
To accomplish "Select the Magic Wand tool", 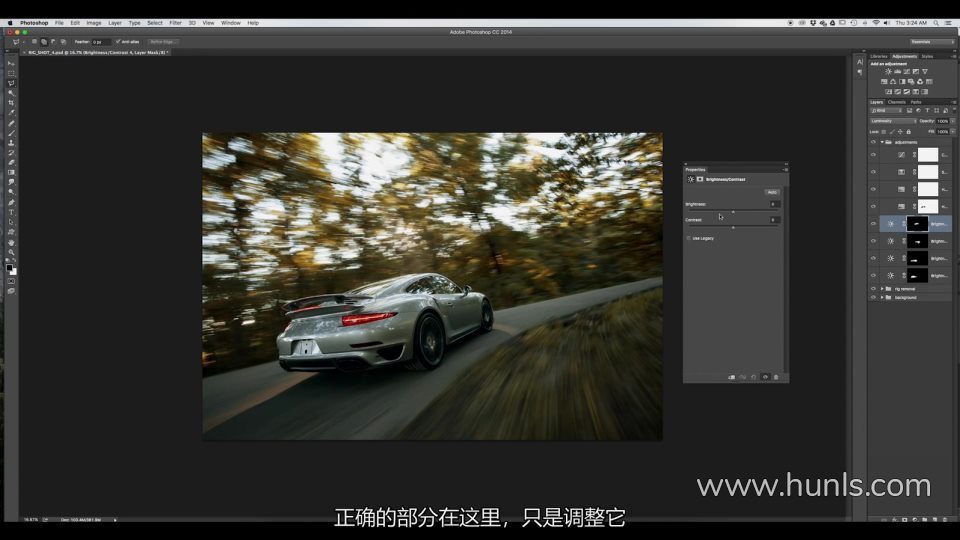I will pyautogui.click(x=11, y=93).
